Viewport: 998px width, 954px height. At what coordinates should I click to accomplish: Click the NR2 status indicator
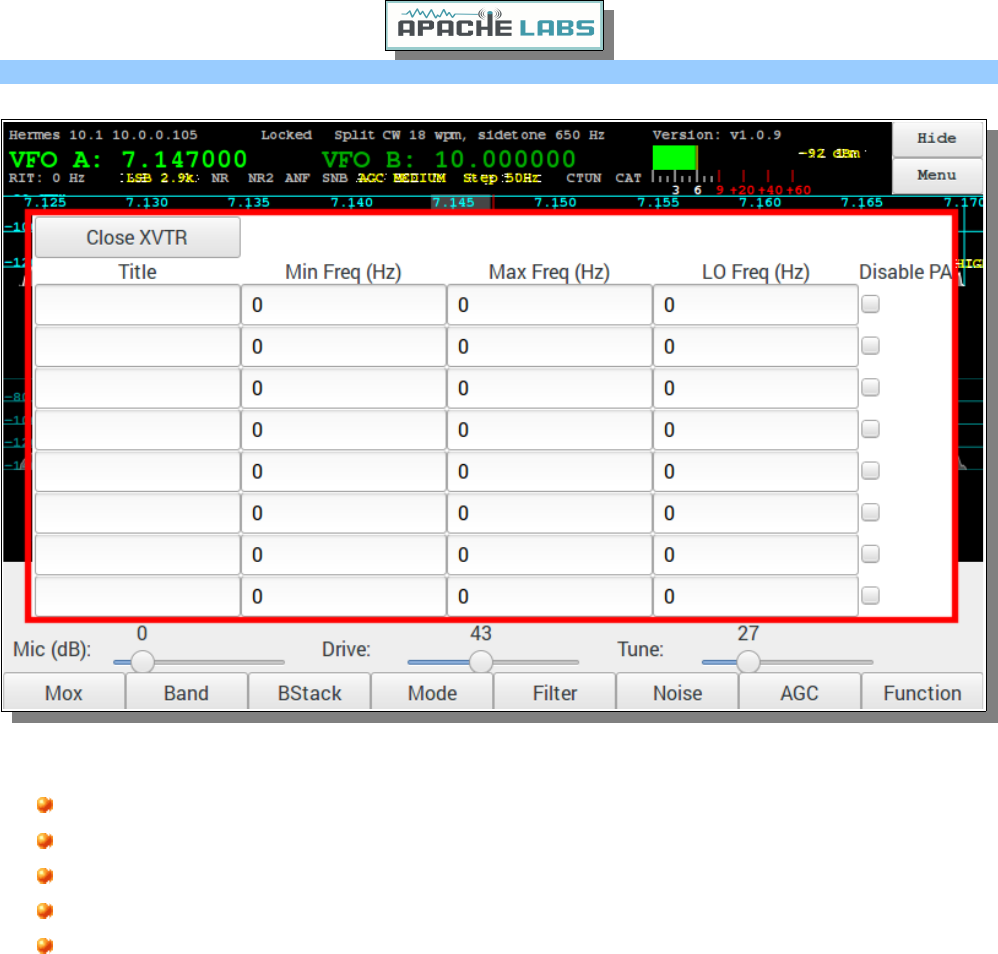[260, 178]
